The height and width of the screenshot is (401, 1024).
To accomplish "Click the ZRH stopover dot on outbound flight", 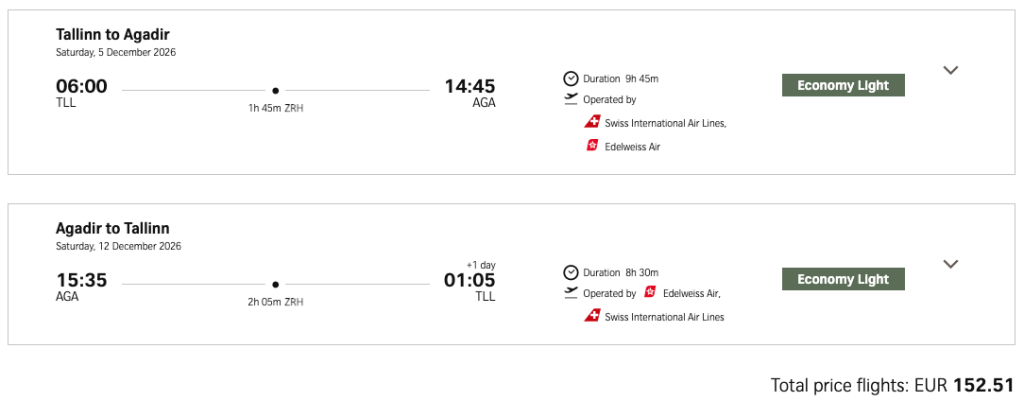I will click(276, 90).
